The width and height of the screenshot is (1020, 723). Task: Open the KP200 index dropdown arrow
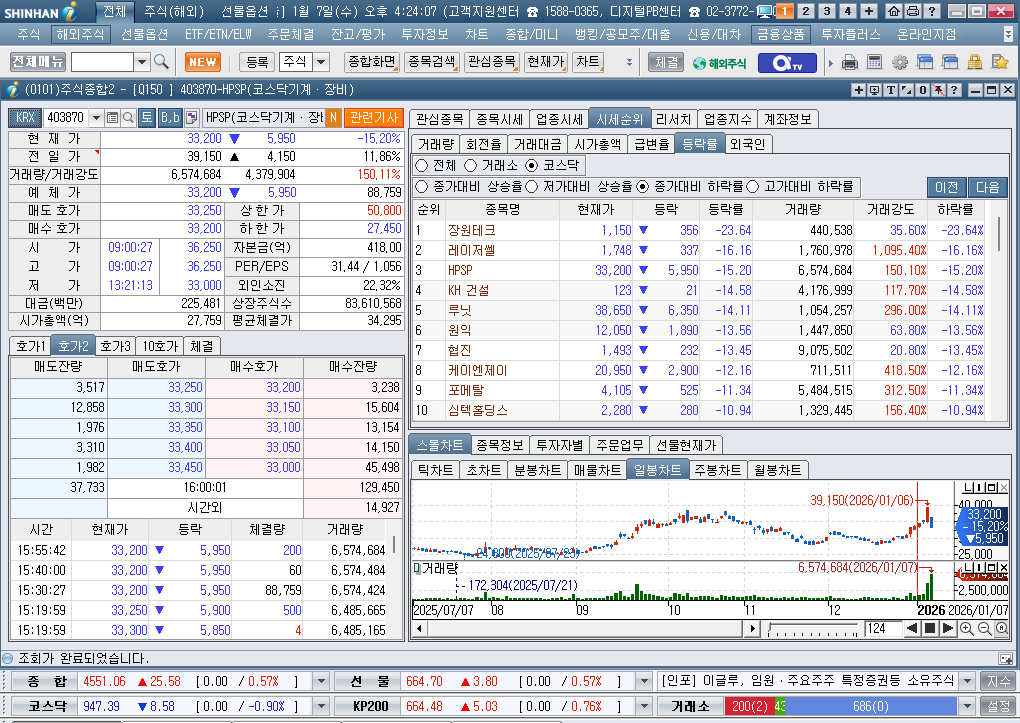point(644,706)
